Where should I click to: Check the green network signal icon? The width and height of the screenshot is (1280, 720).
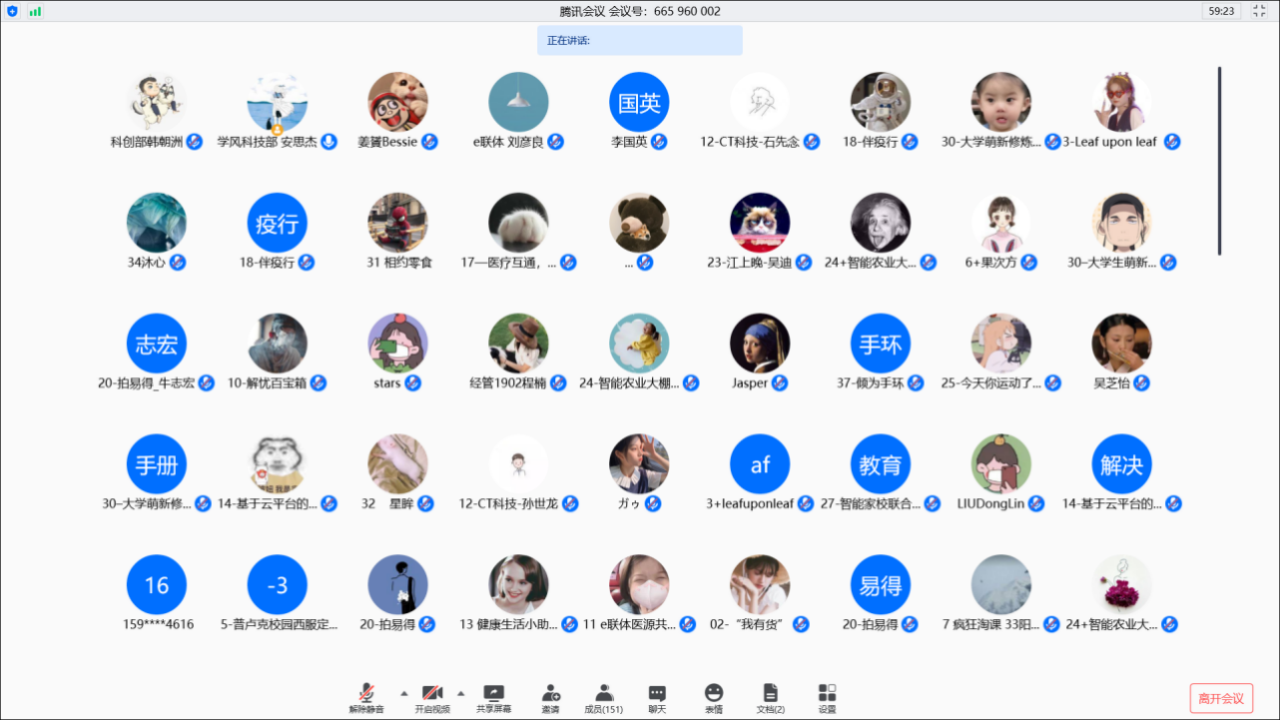click(x=36, y=11)
